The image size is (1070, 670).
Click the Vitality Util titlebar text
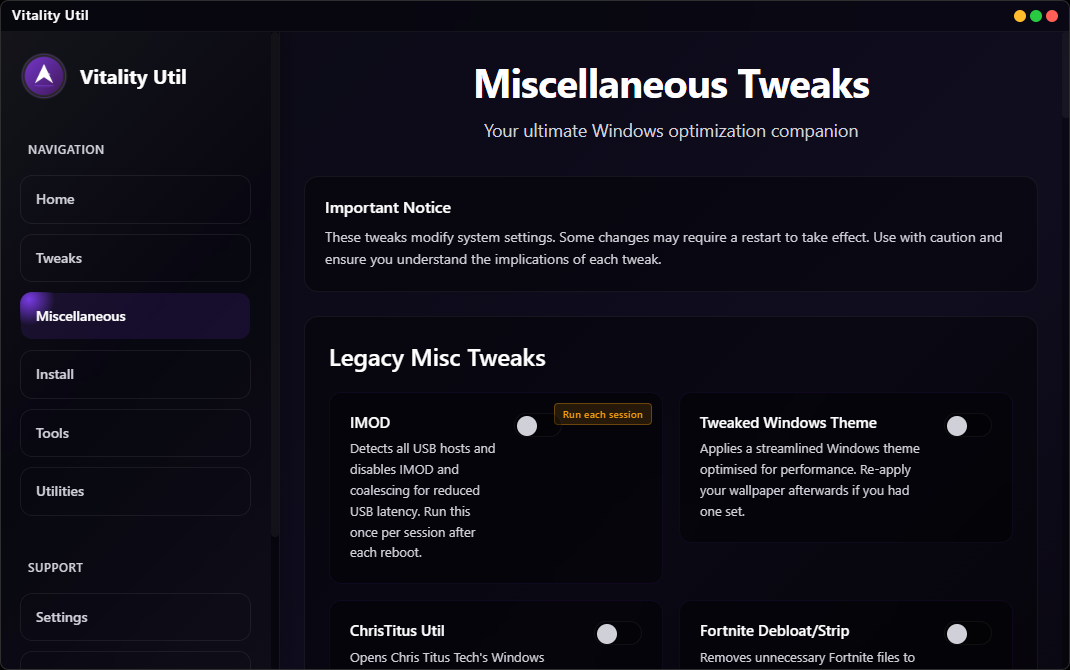coord(50,15)
